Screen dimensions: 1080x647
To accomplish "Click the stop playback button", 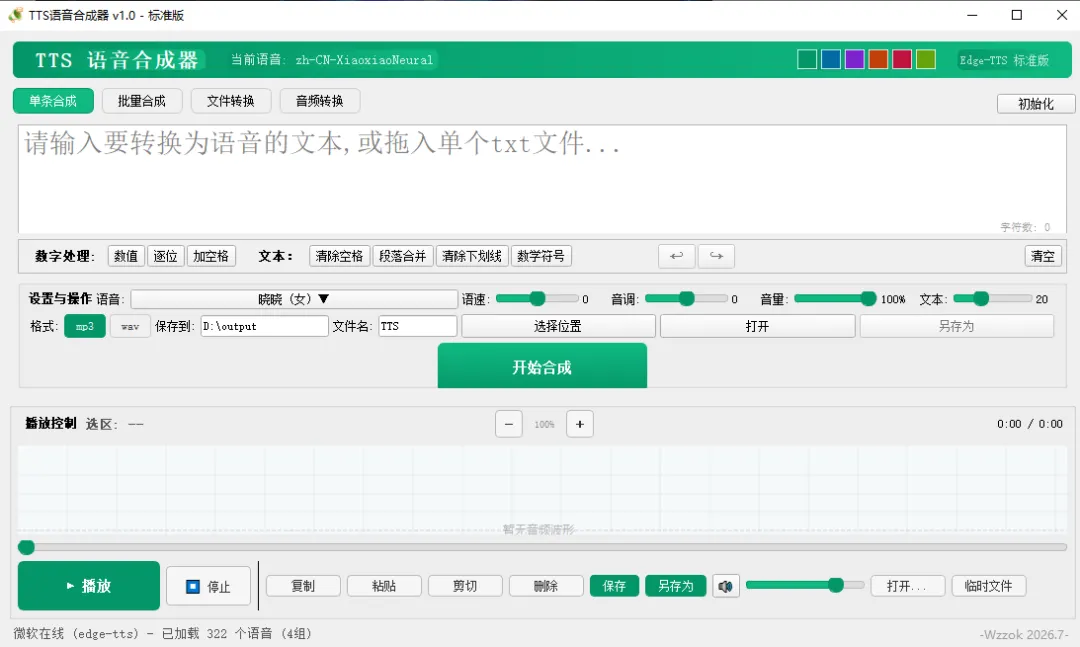I will point(208,586).
